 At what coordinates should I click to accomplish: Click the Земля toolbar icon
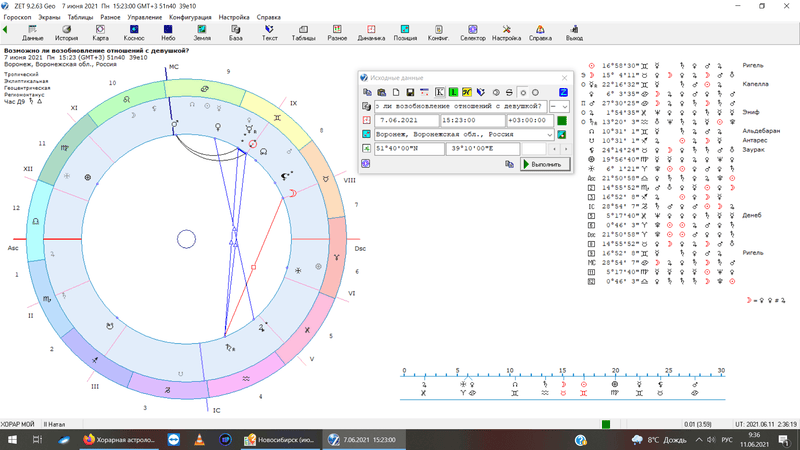202,33
